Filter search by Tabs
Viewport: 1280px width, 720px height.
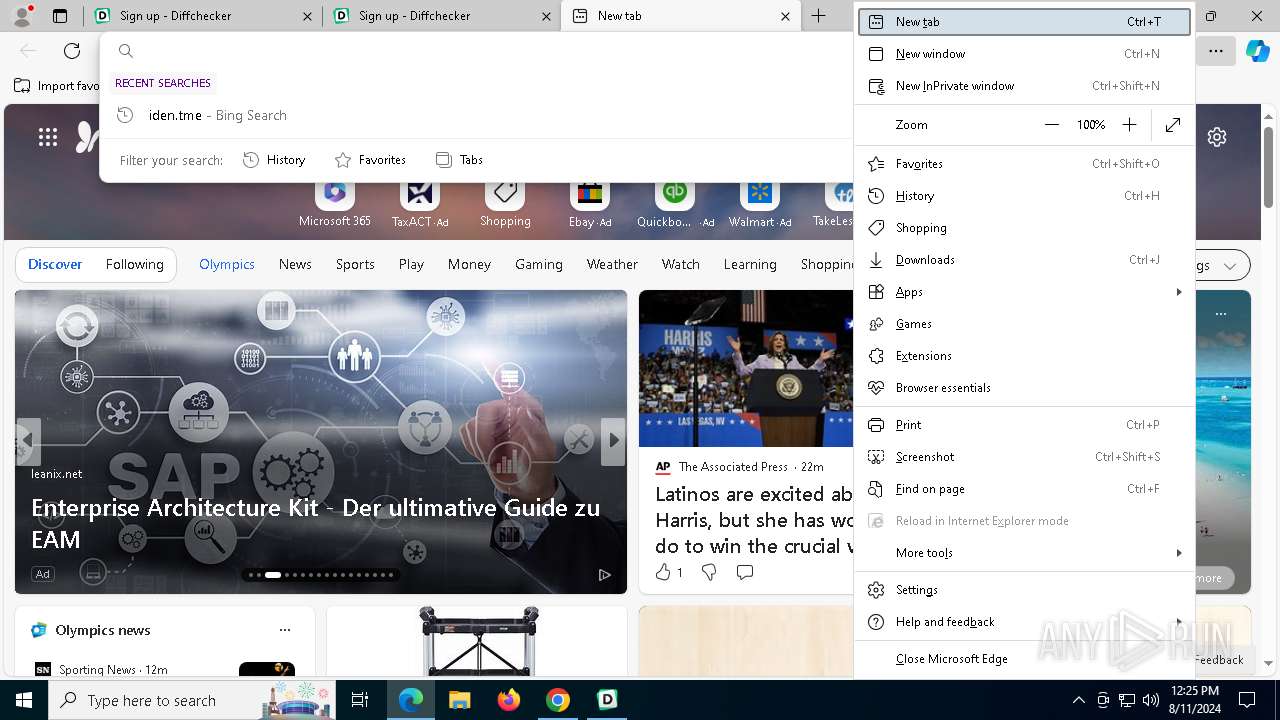[459, 160]
